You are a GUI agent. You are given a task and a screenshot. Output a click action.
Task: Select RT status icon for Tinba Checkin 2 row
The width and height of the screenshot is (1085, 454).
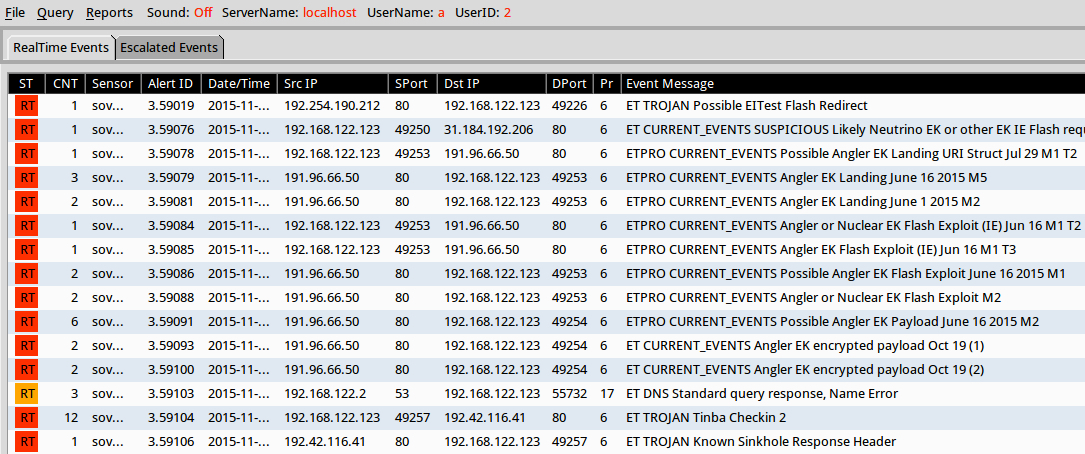27,417
